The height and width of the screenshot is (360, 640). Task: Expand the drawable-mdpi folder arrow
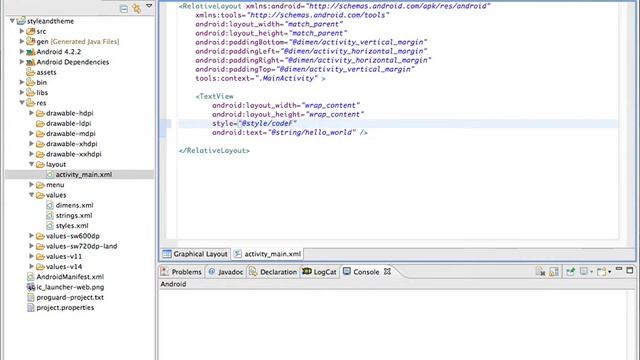tap(31, 133)
